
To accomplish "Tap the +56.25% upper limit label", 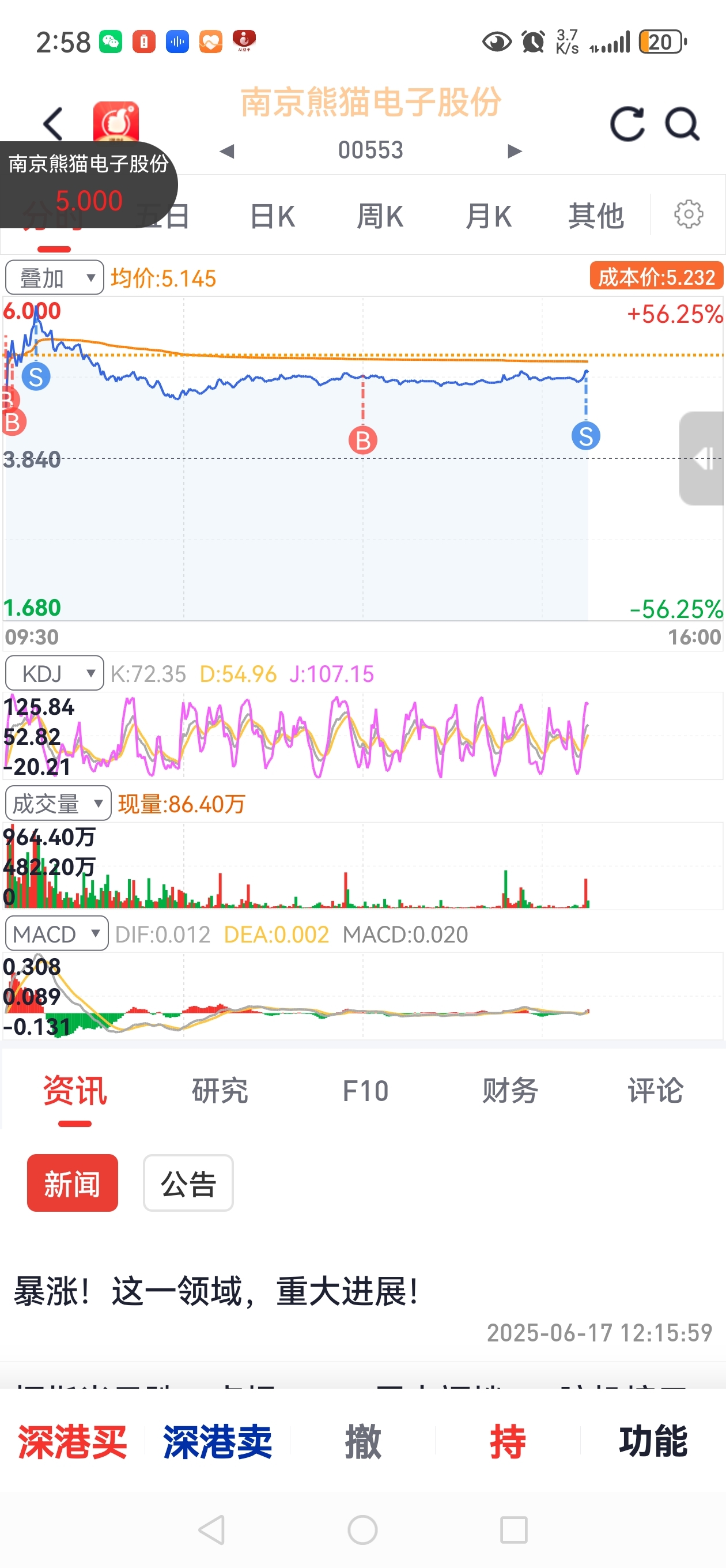I will [675, 315].
